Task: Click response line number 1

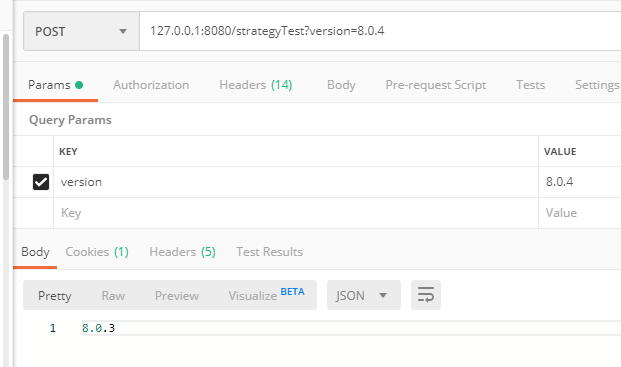Action: [x=53, y=328]
